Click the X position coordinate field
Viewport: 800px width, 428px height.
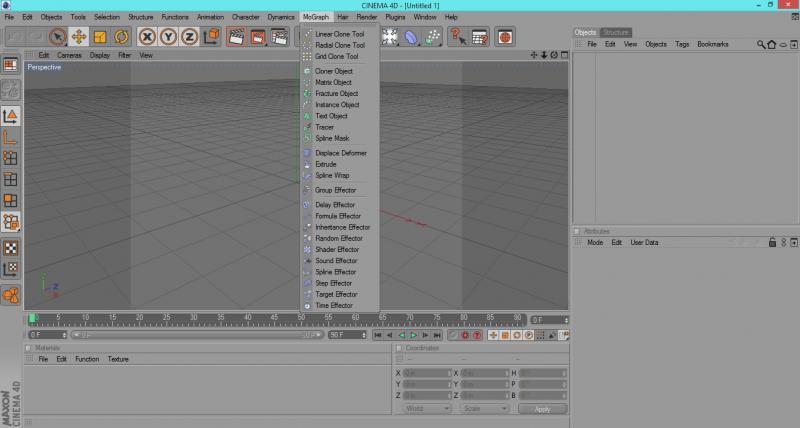(x=427, y=373)
